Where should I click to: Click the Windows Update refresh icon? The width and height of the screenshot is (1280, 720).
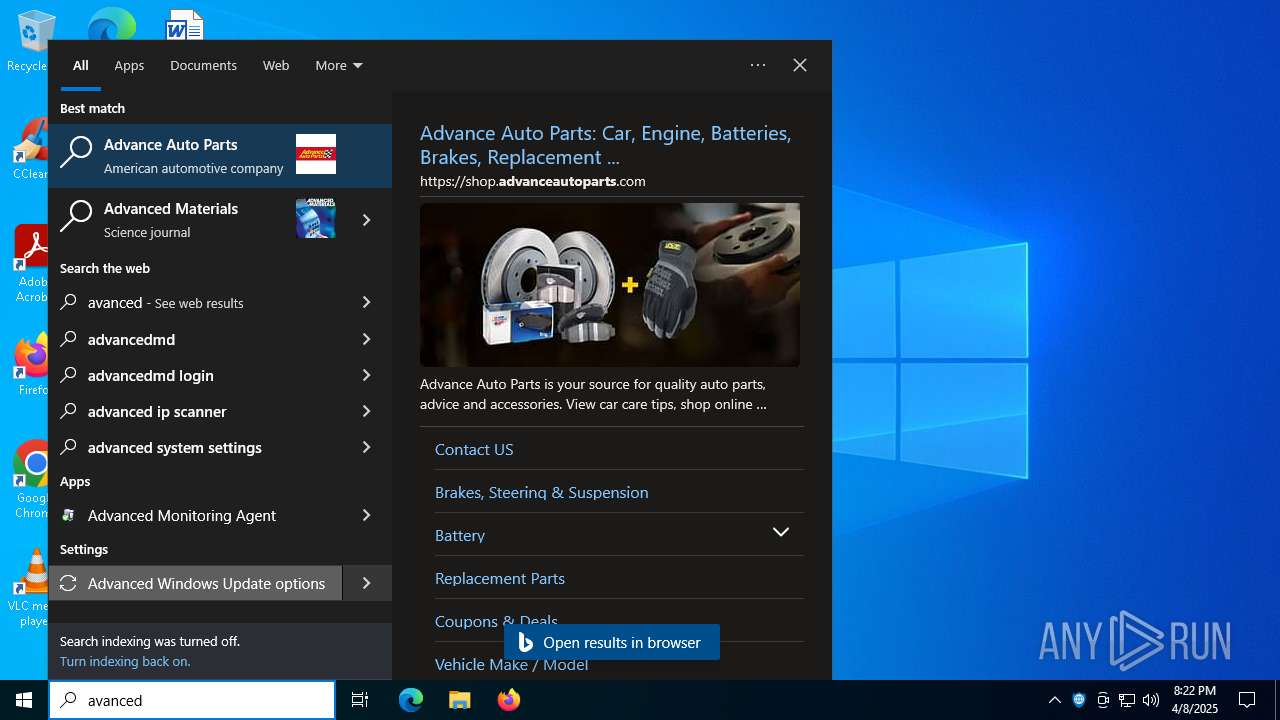[x=68, y=583]
